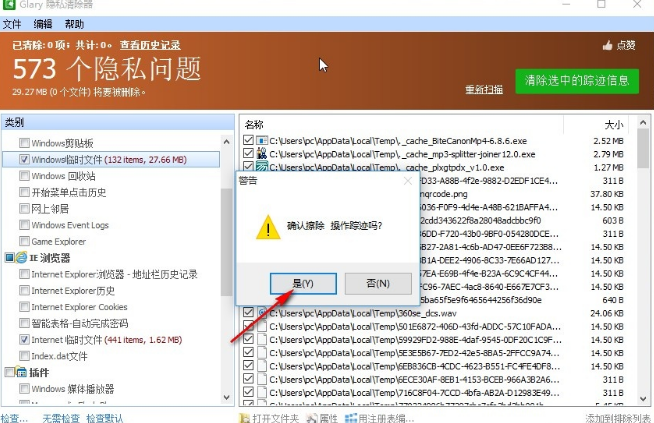Click the category list scroll up arrow
Viewport: 654px width, 423px height.
pyautogui.click(x=226, y=142)
